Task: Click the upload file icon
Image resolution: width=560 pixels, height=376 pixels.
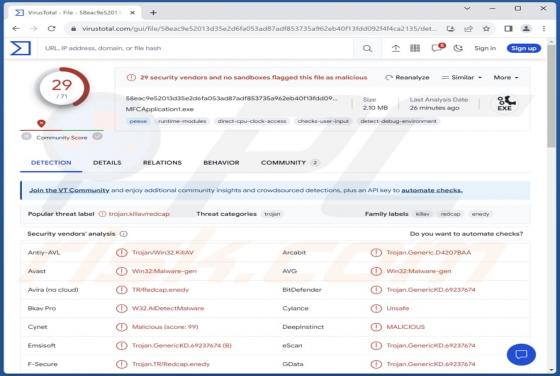Action: pos(395,48)
